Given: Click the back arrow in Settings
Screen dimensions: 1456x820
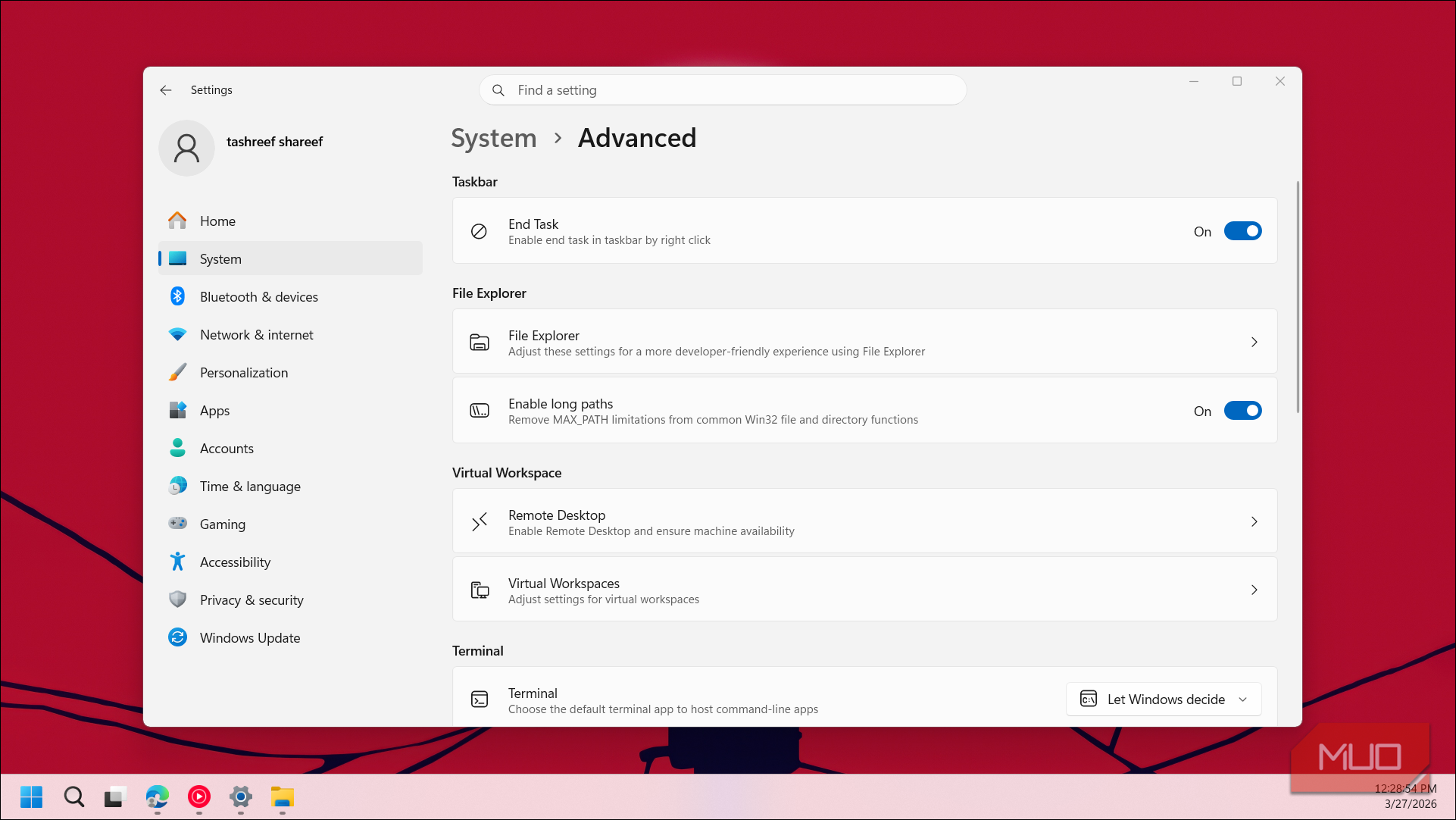Looking at the screenshot, I should (166, 90).
